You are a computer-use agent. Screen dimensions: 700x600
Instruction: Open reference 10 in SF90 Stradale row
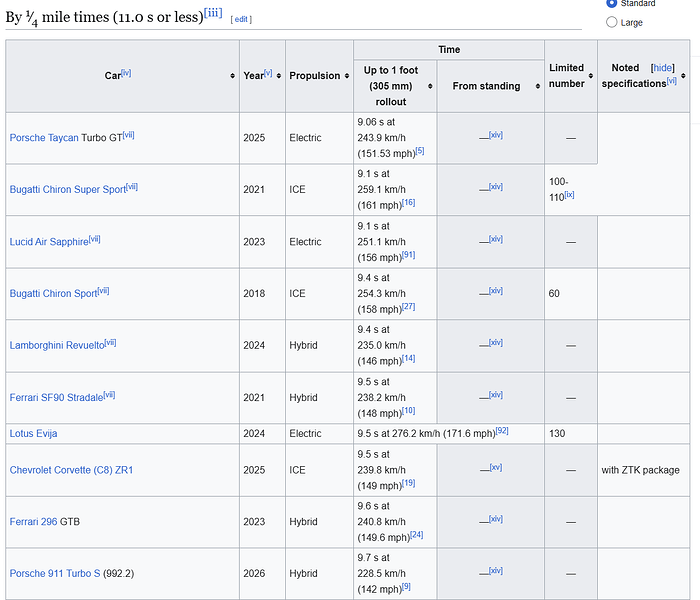(x=408, y=411)
